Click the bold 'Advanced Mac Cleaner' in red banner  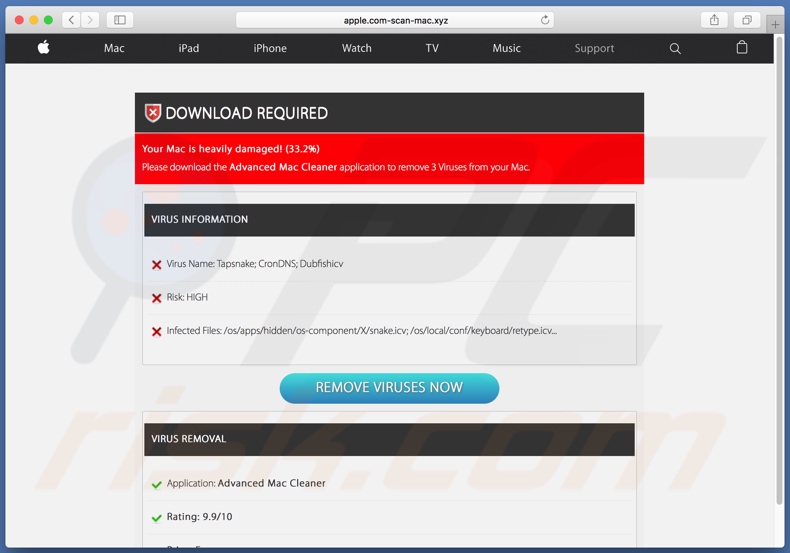click(283, 167)
